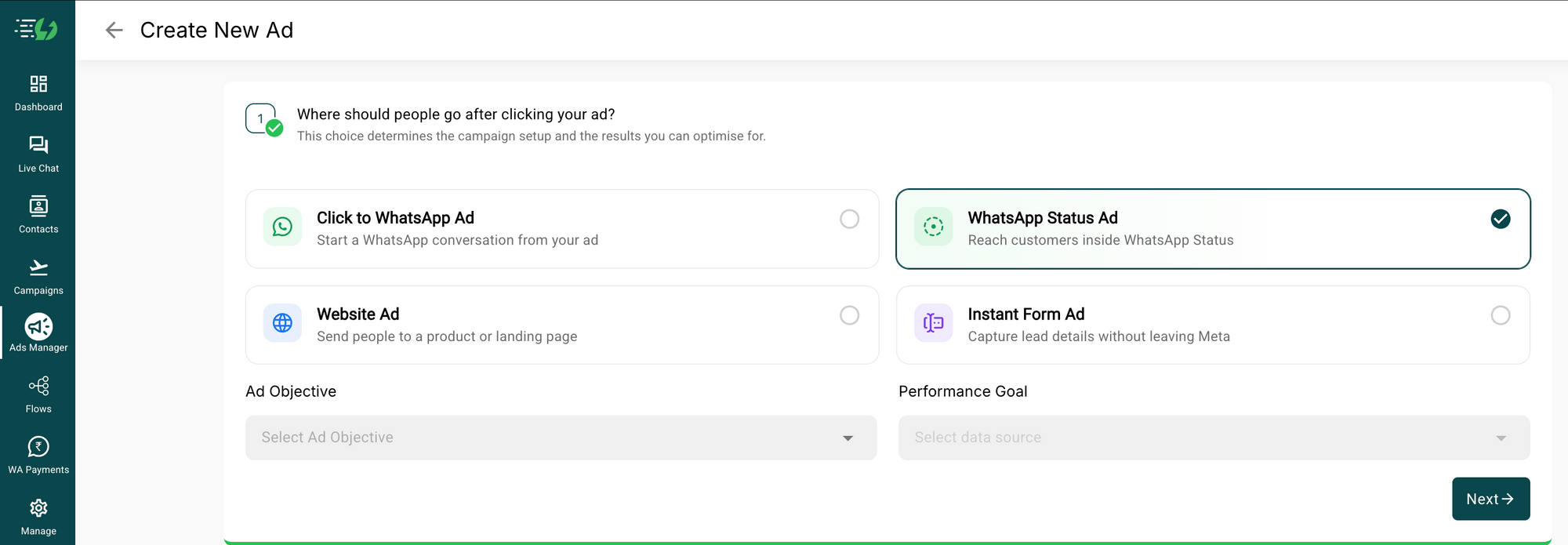Click the 'Click to WhatsApp Ad' card title

(x=395, y=218)
